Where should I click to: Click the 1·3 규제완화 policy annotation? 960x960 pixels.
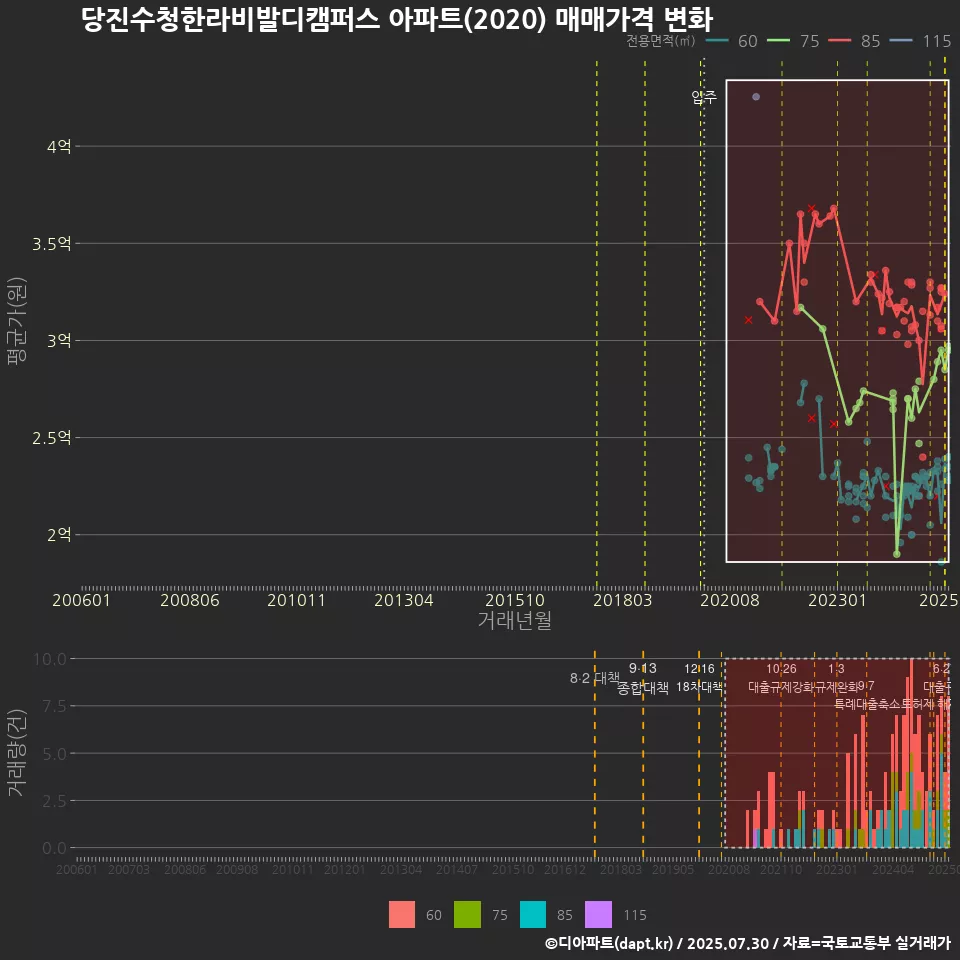pos(836,678)
